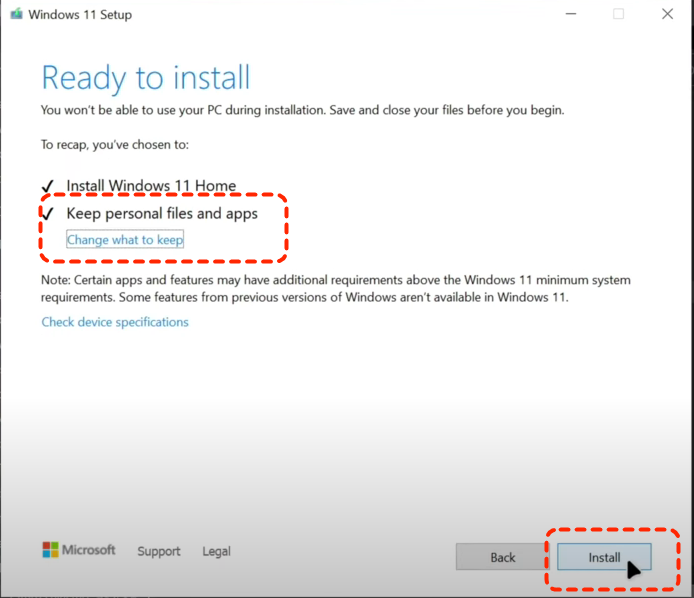Minimize the Windows 11 Setup window
The height and width of the screenshot is (598, 694).
[x=571, y=14]
